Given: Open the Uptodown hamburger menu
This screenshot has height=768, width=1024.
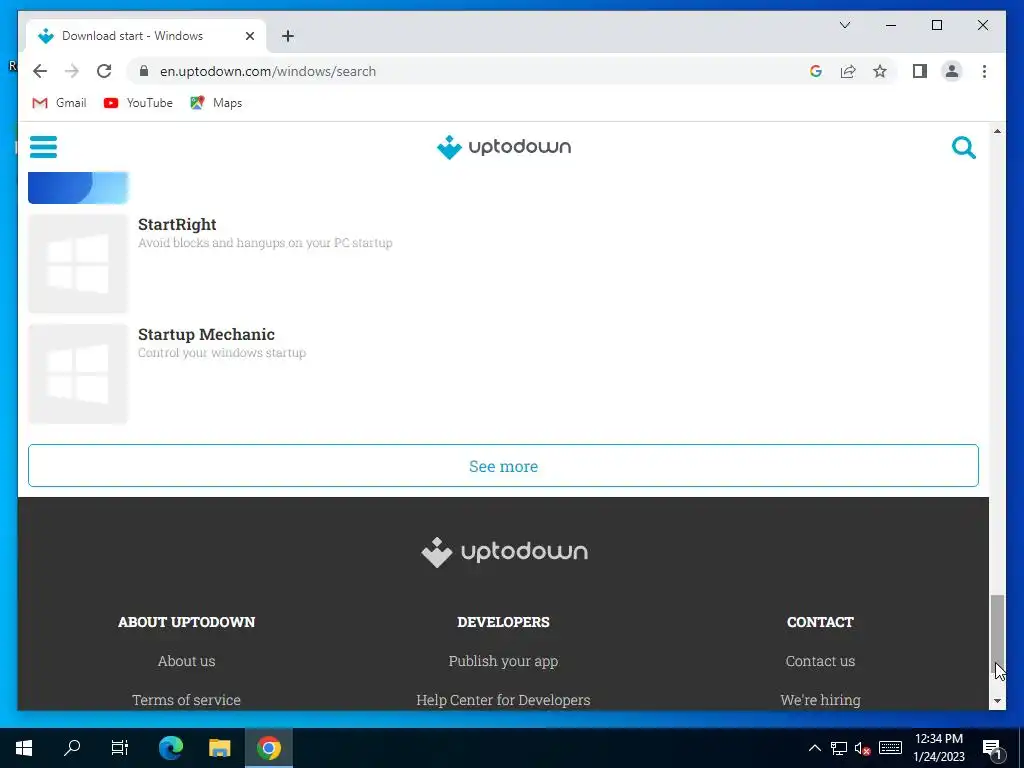Looking at the screenshot, I should (x=43, y=147).
